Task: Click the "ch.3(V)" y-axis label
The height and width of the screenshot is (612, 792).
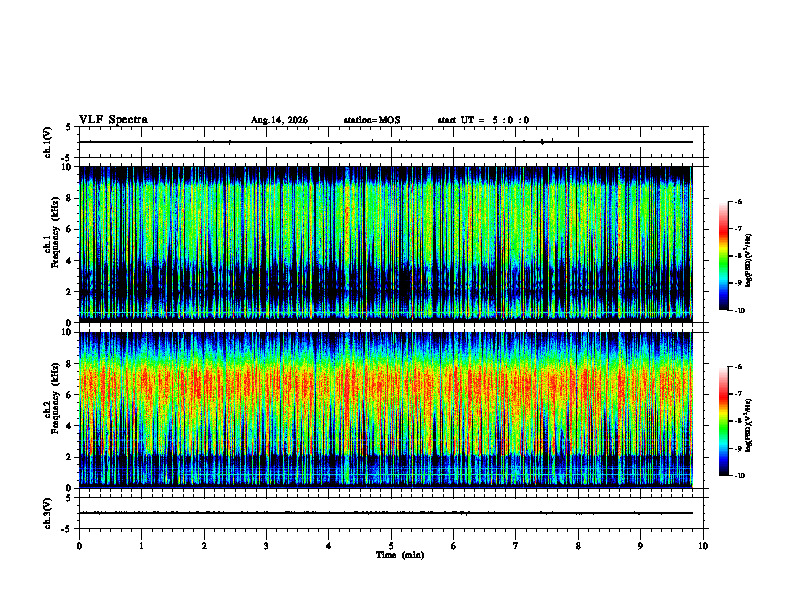Action: pos(48,513)
